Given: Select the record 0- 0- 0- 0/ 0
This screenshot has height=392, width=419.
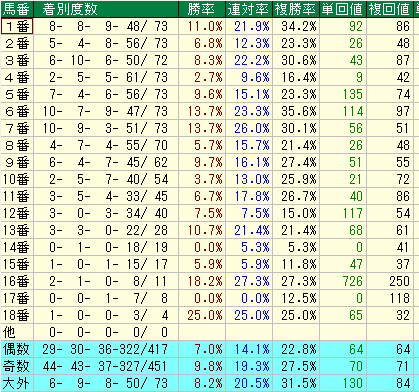Looking at the screenshot, I should point(108,332).
